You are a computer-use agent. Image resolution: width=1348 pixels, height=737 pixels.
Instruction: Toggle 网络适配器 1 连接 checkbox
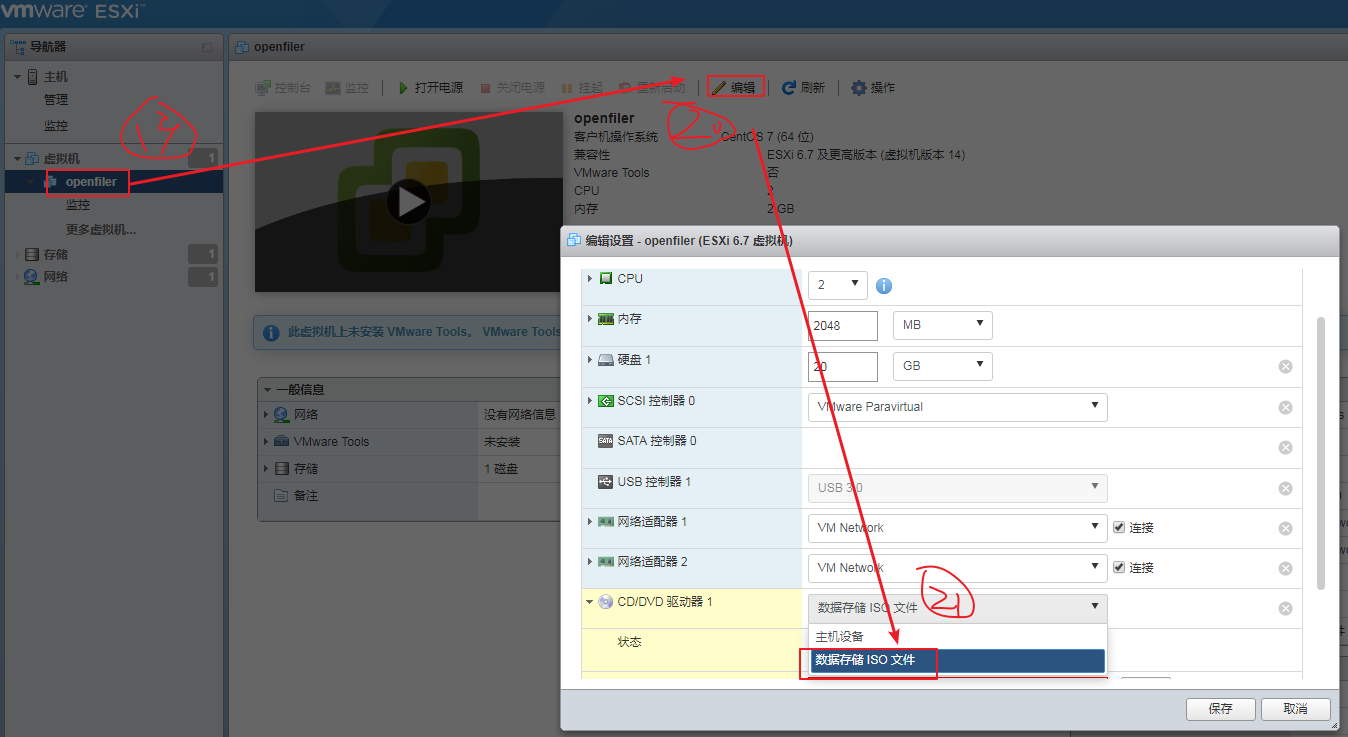tap(1119, 527)
